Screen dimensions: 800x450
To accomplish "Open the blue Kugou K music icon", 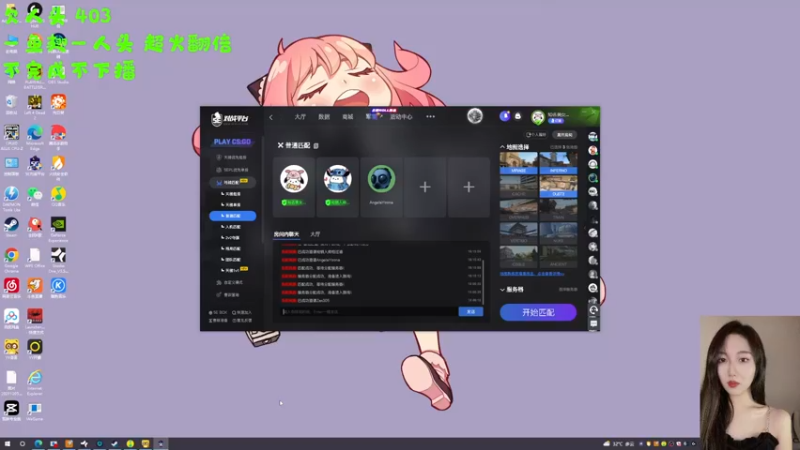I will pyautogui.click(x=58, y=288).
